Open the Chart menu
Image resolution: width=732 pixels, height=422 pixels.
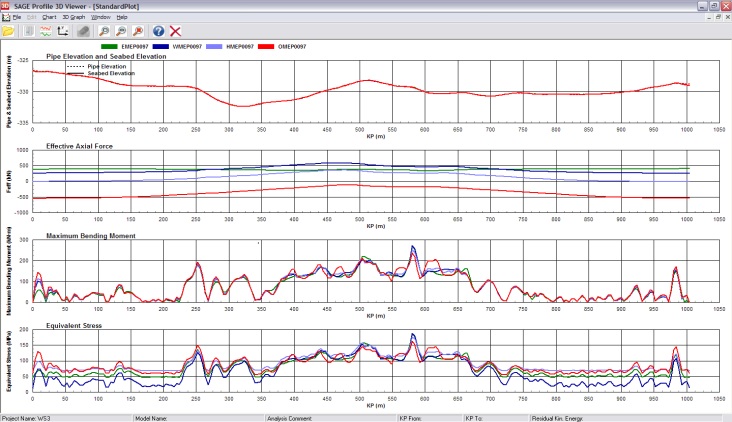48,17
